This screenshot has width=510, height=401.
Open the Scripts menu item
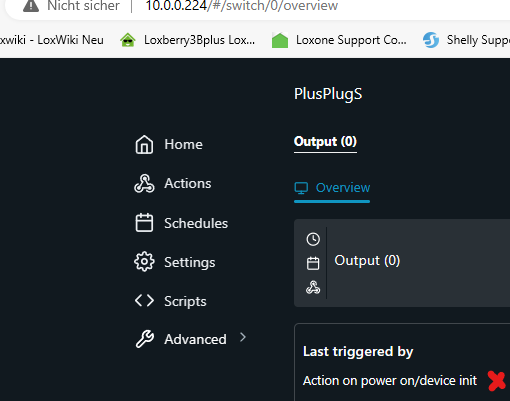tap(171, 301)
